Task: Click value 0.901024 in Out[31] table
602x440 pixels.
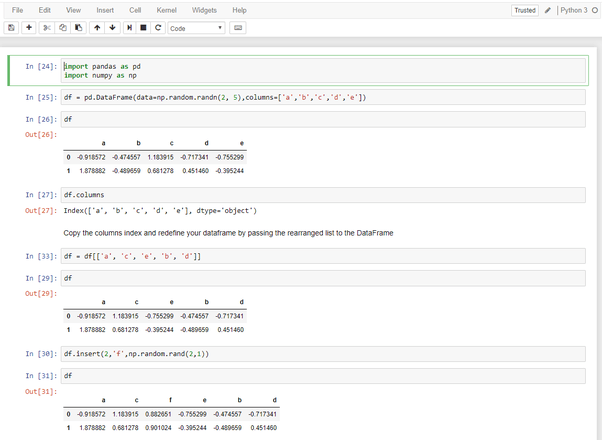Action: pyautogui.click(x=158, y=428)
